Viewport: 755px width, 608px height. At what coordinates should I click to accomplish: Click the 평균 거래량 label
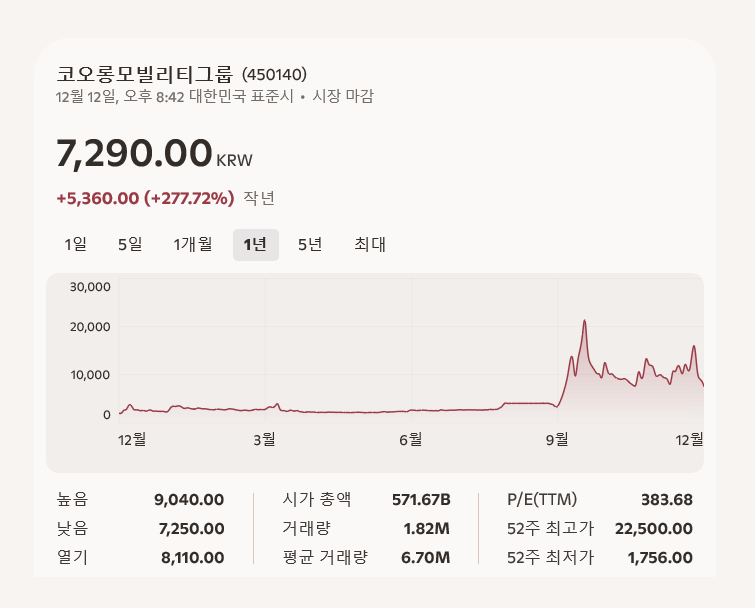coord(325,557)
